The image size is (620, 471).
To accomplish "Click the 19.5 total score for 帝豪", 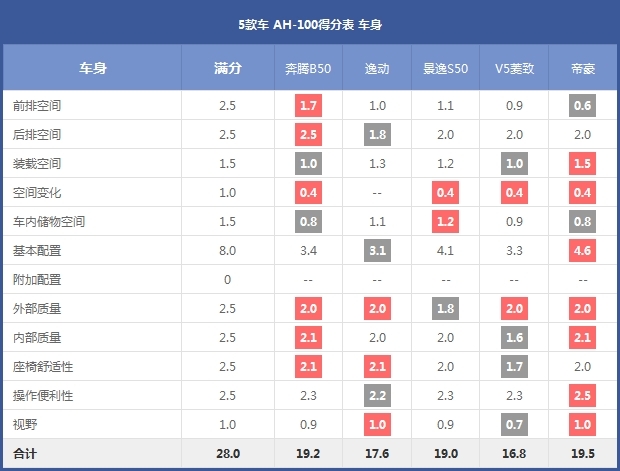I will [x=582, y=453].
